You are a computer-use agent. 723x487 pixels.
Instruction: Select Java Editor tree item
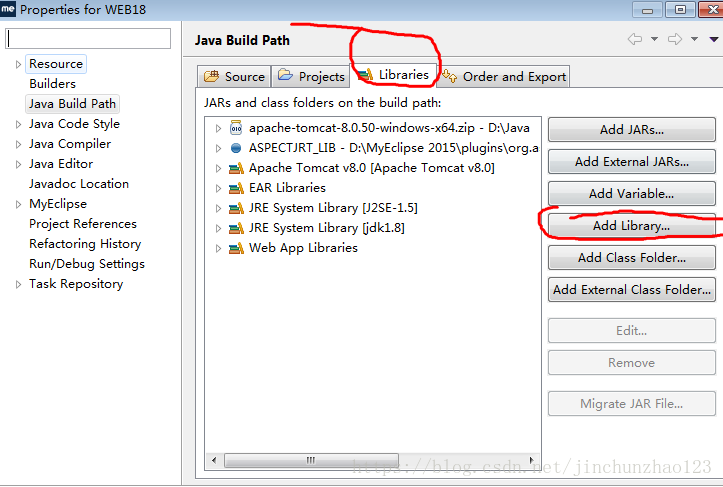pyautogui.click(x=61, y=164)
